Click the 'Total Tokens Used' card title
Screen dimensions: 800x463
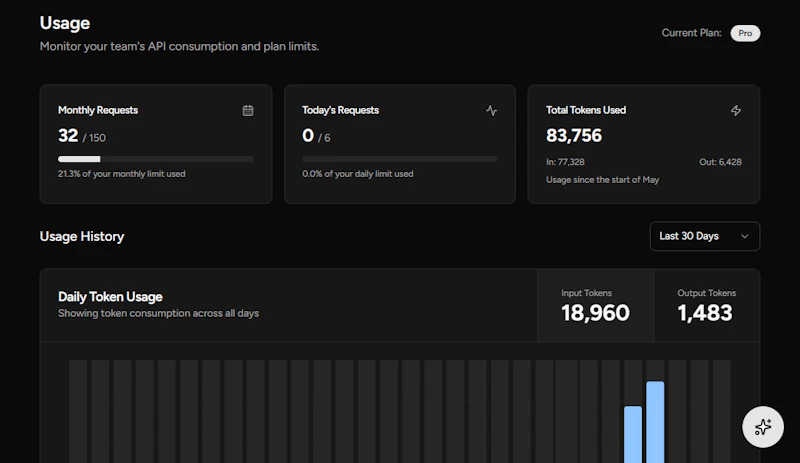coord(586,110)
